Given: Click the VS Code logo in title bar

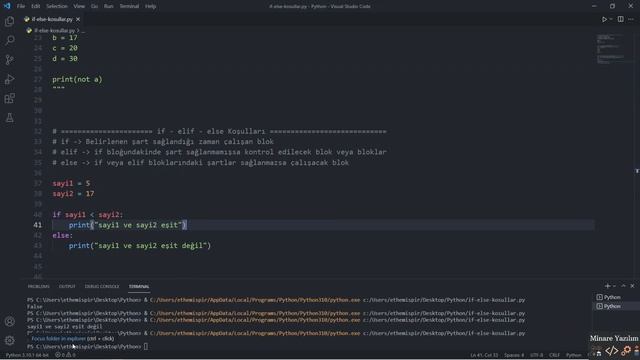Looking at the screenshot, I should point(7,6).
